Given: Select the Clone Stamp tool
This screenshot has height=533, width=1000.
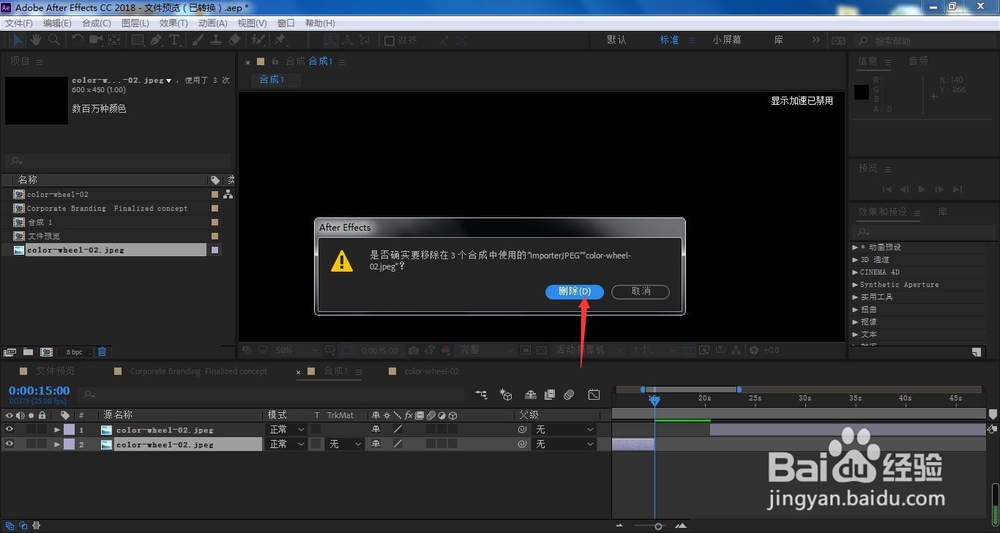Looking at the screenshot, I should pyautogui.click(x=217, y=40).
